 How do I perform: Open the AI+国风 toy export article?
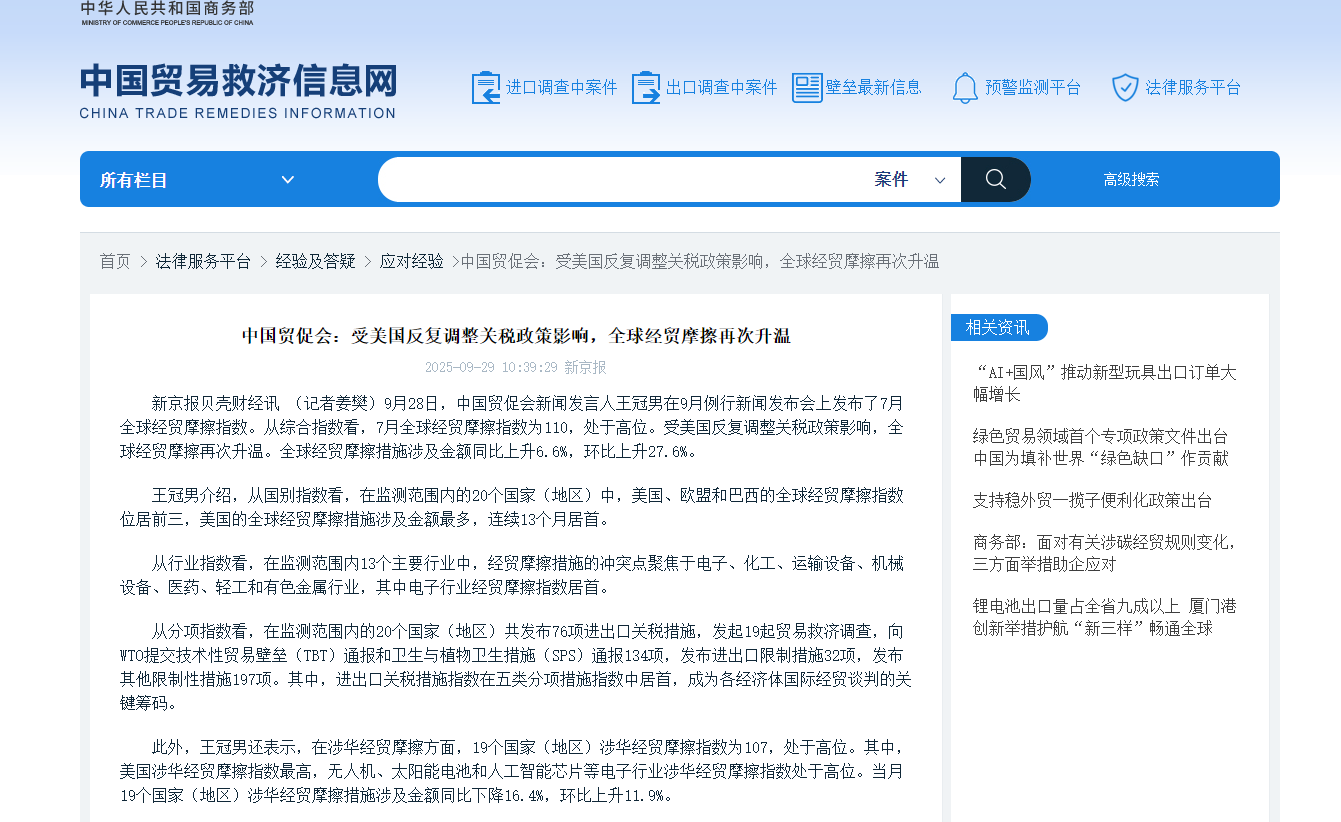pyautogui.click(x=1104, y=384)
